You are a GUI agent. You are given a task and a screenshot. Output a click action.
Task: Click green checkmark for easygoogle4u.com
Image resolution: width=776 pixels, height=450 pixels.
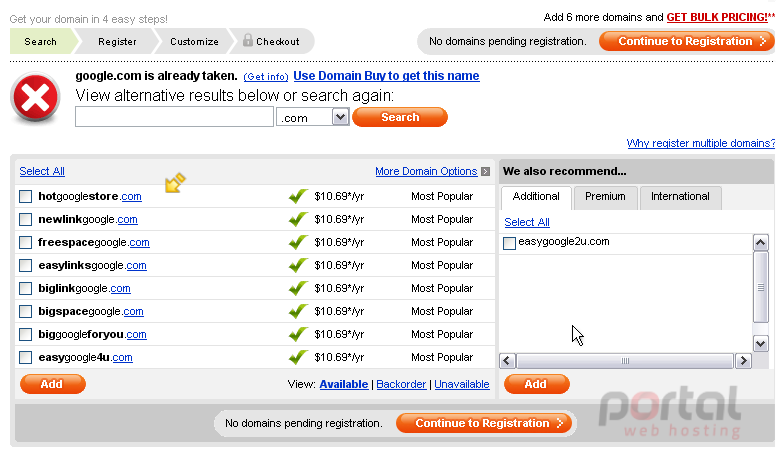[x=298, y=357]
